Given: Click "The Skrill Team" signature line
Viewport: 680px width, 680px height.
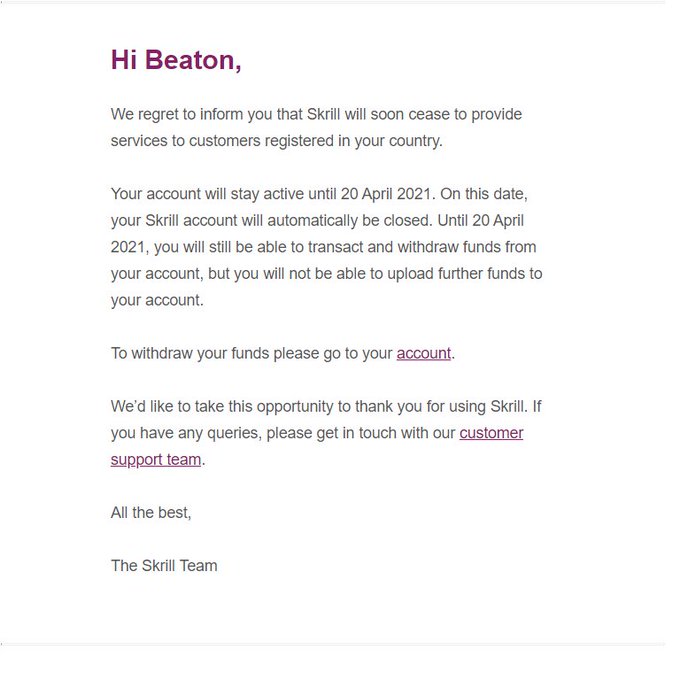Looking at the screenshot, I should [164, 565].
